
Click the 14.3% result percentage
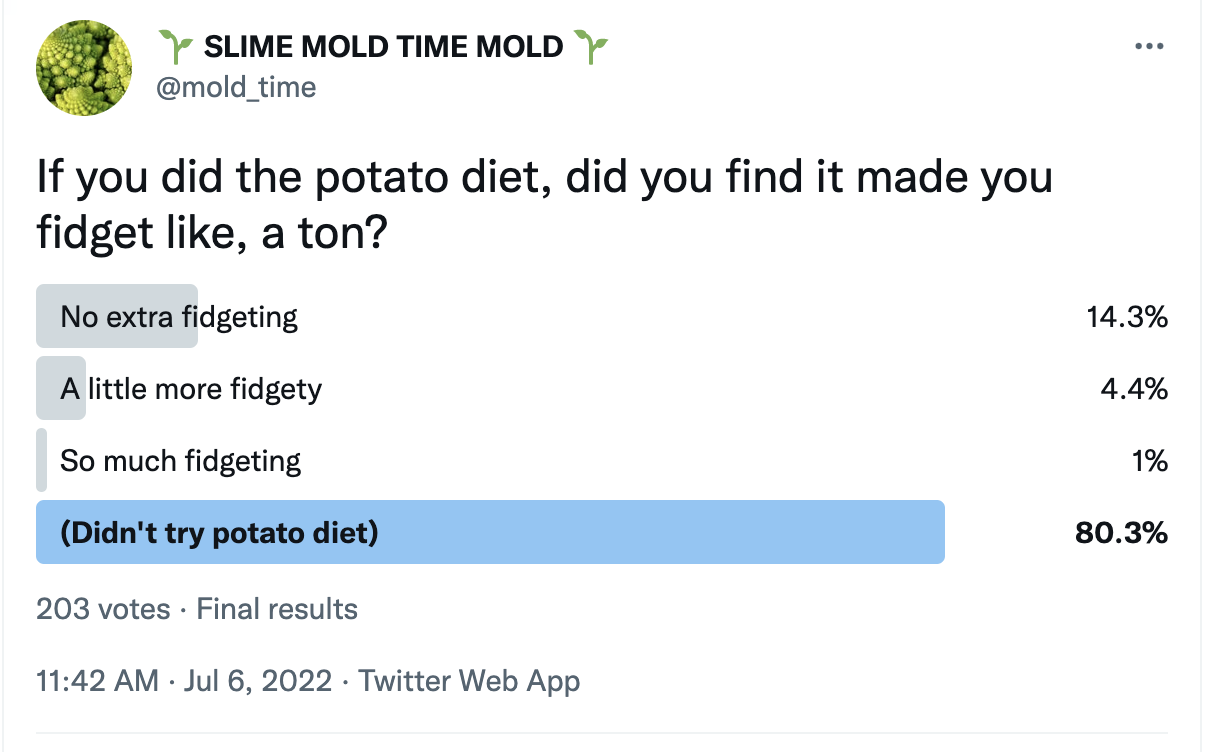point(1127,318)
